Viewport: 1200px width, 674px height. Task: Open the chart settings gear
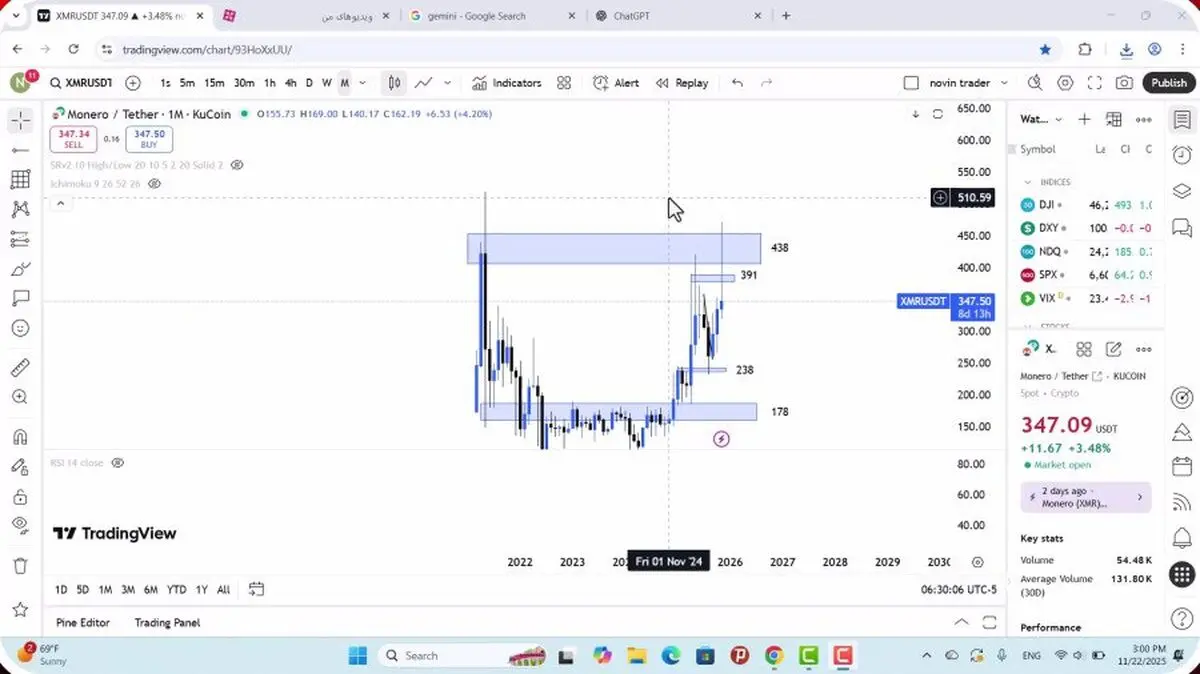(1065, 83)
